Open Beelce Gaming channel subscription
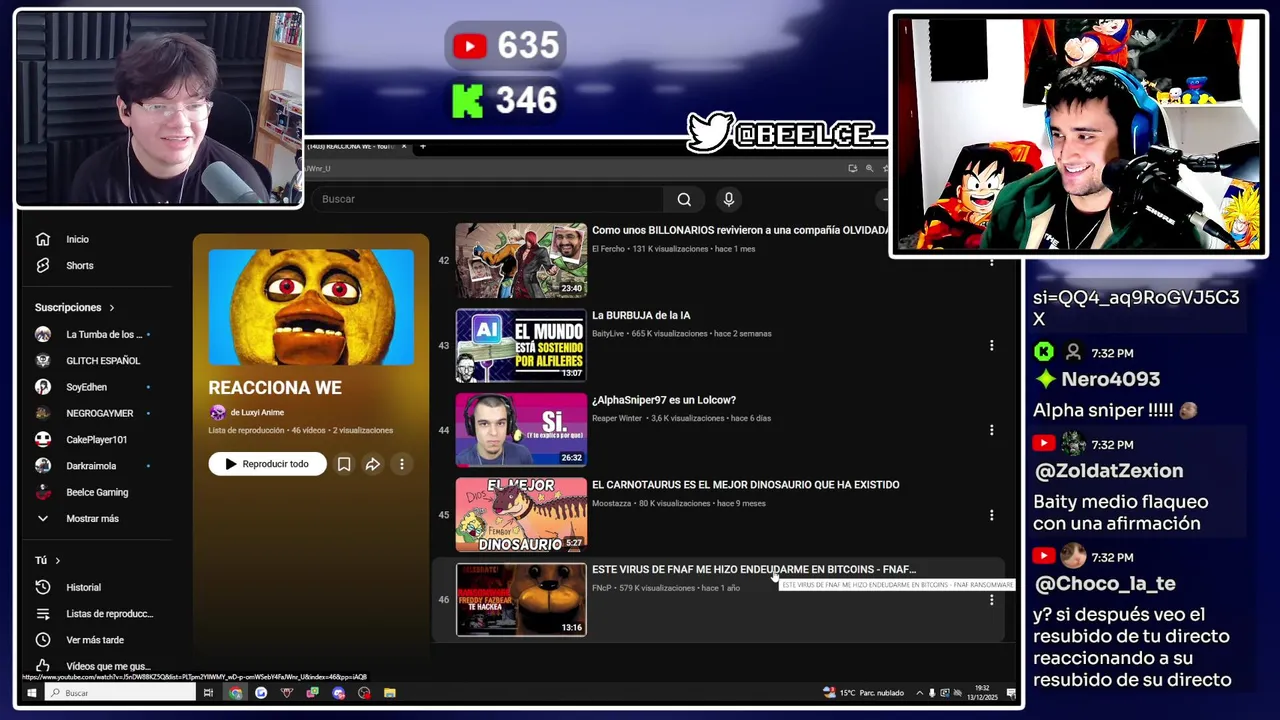This screenshot has width=1280, height=720. click(x=96, y=492)
